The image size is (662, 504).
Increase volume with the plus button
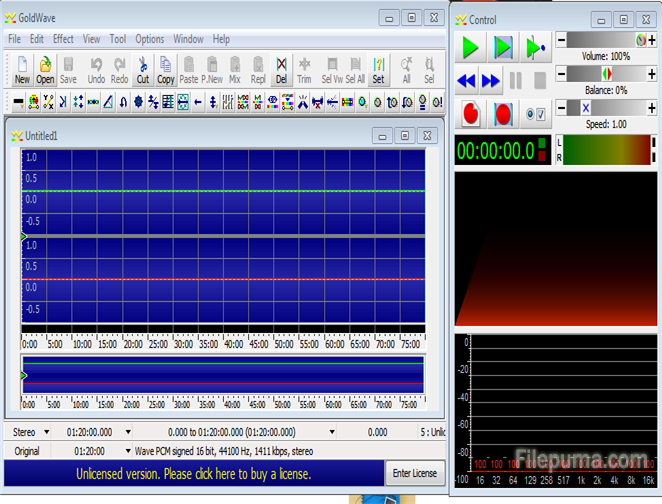pos(654,40)
